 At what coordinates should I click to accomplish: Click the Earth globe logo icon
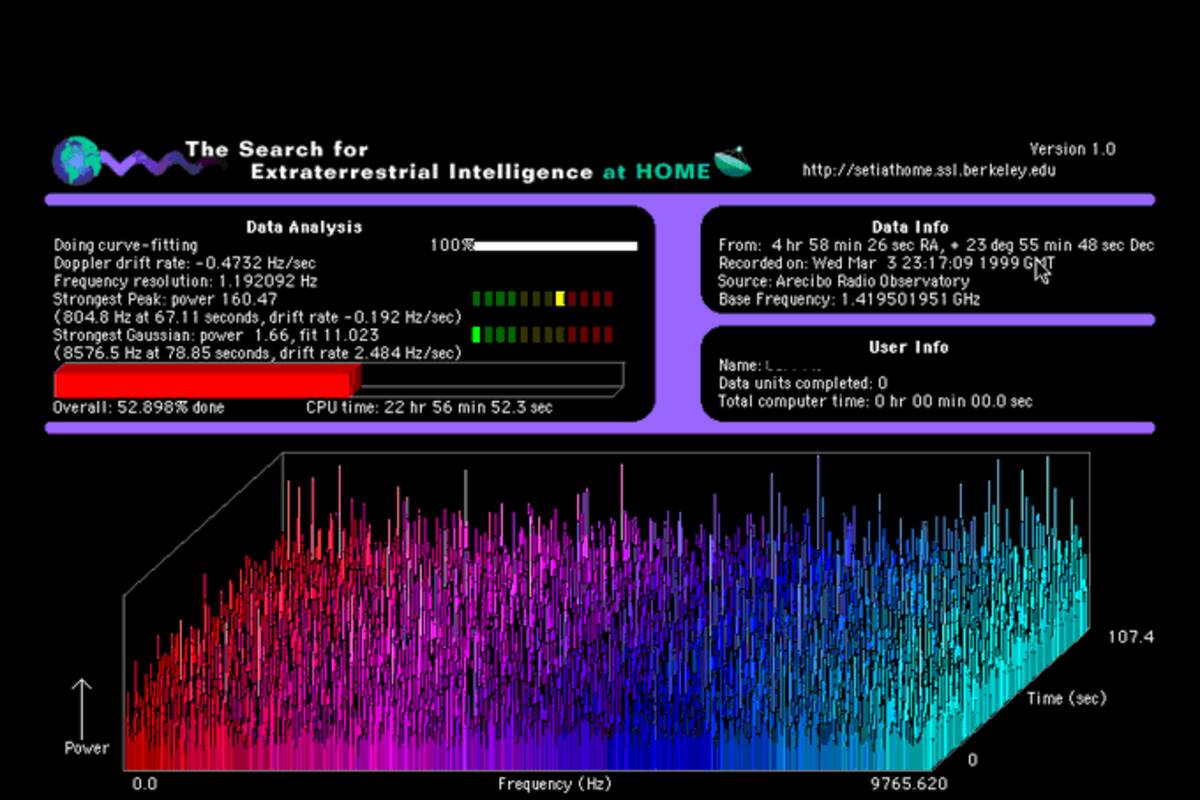tap(78, 160)
